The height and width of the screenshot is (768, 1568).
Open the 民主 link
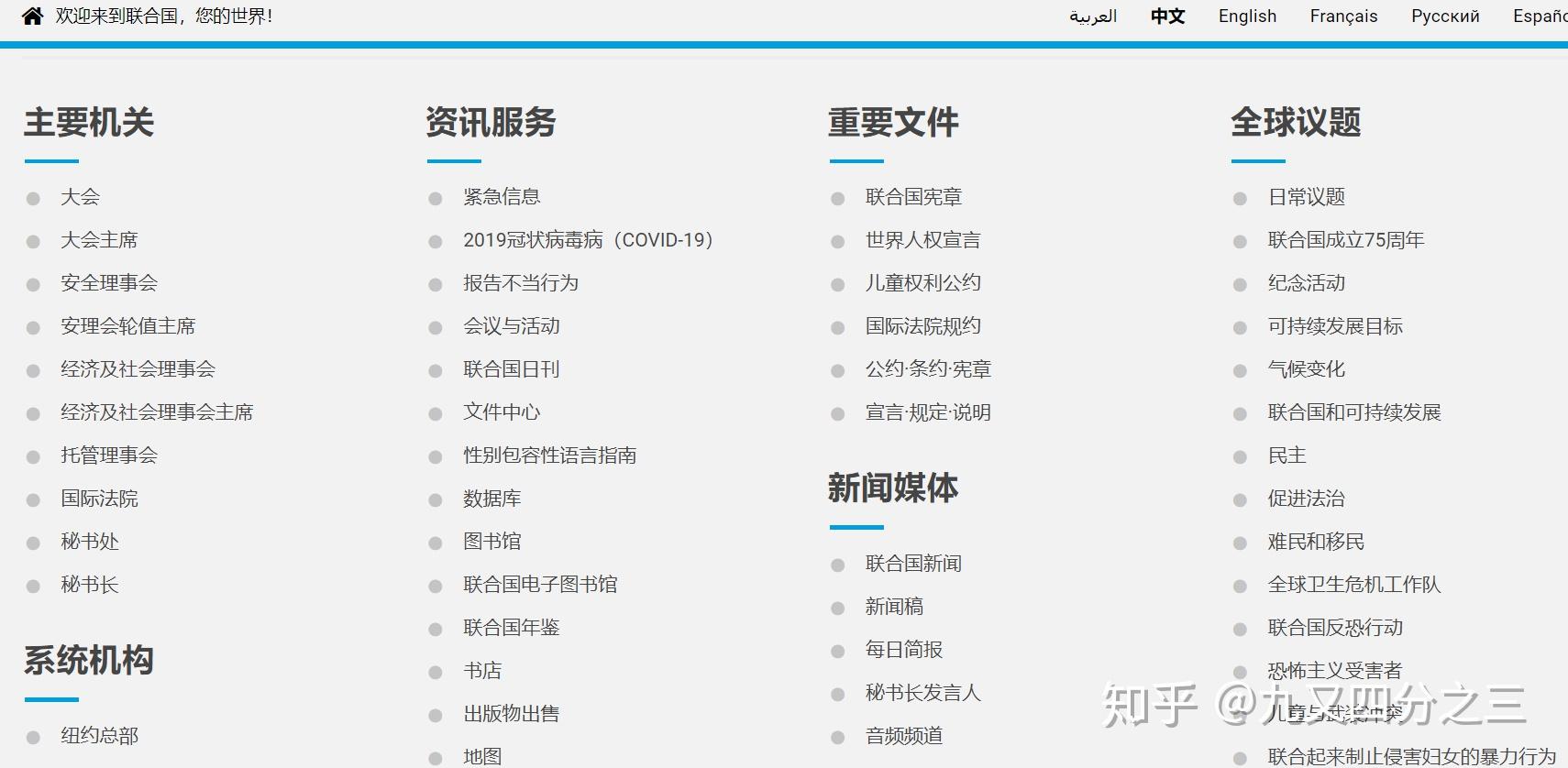point(1287,455)
